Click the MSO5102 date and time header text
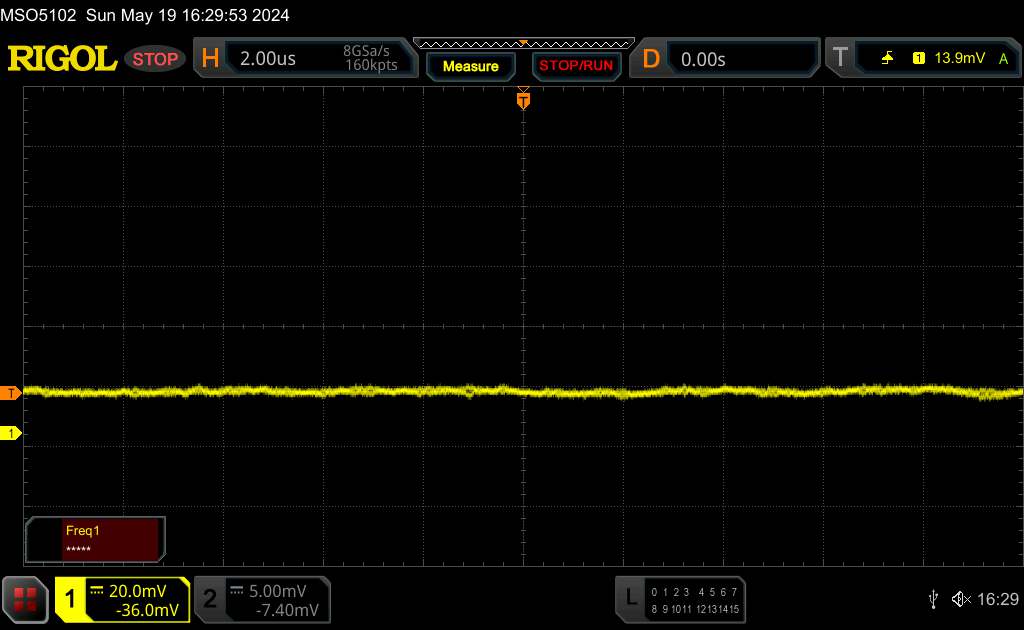This screenshot has height=630, width=1024. pos(144,15)
